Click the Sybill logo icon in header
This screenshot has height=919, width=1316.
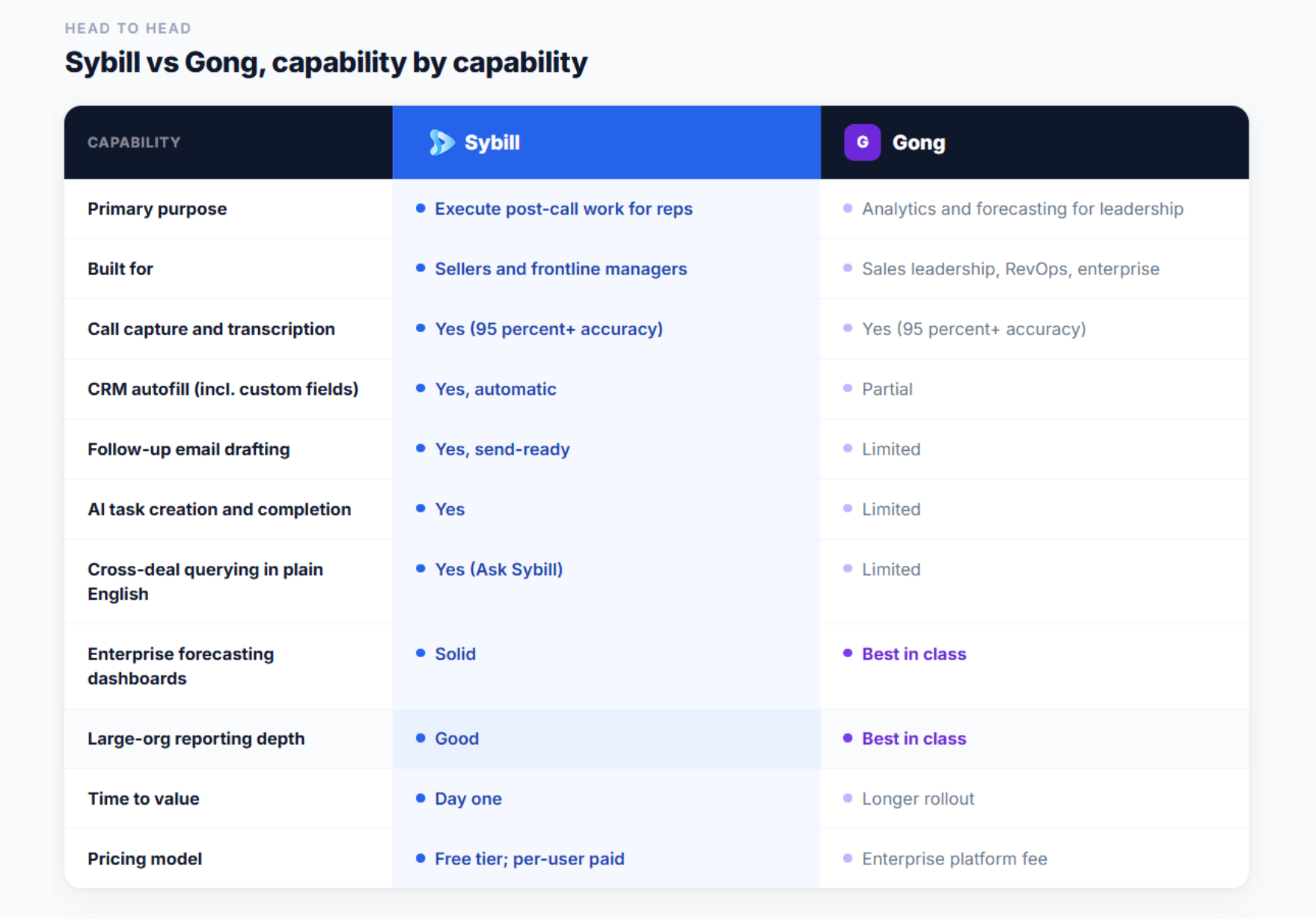pos(441,142)
